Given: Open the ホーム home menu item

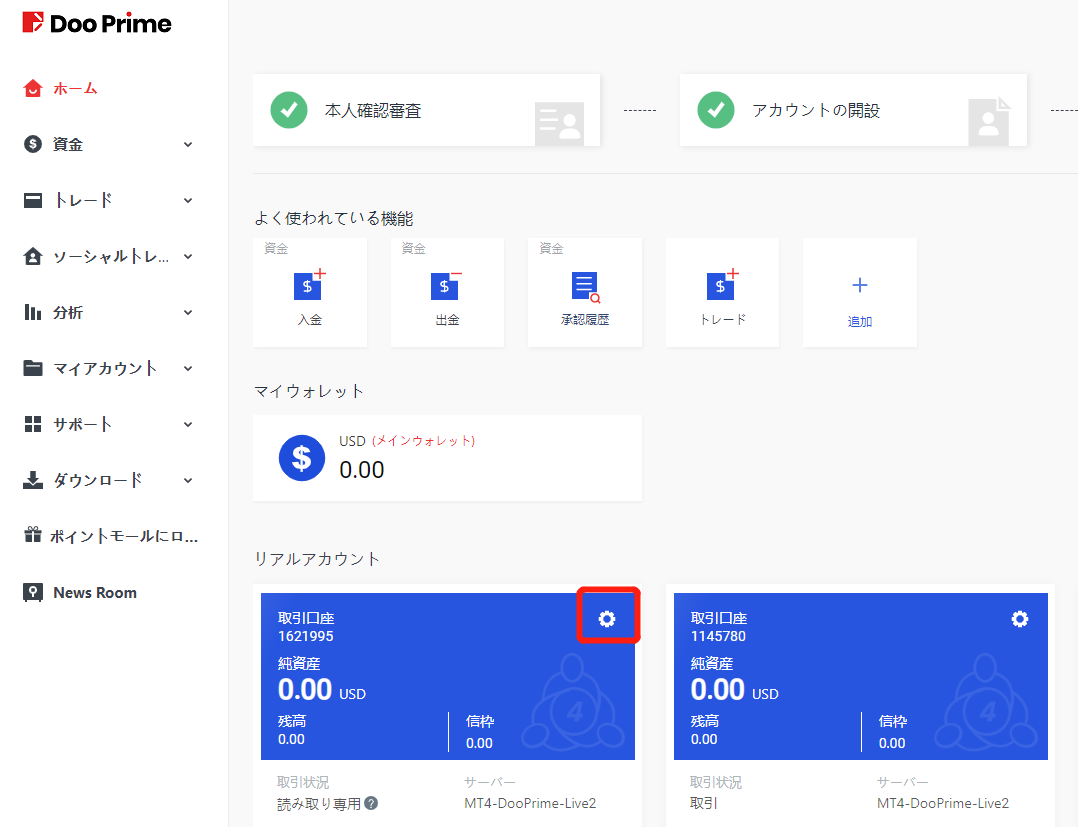Looking at the screenshot, I should pyautogui.click(x=75, y=89).
